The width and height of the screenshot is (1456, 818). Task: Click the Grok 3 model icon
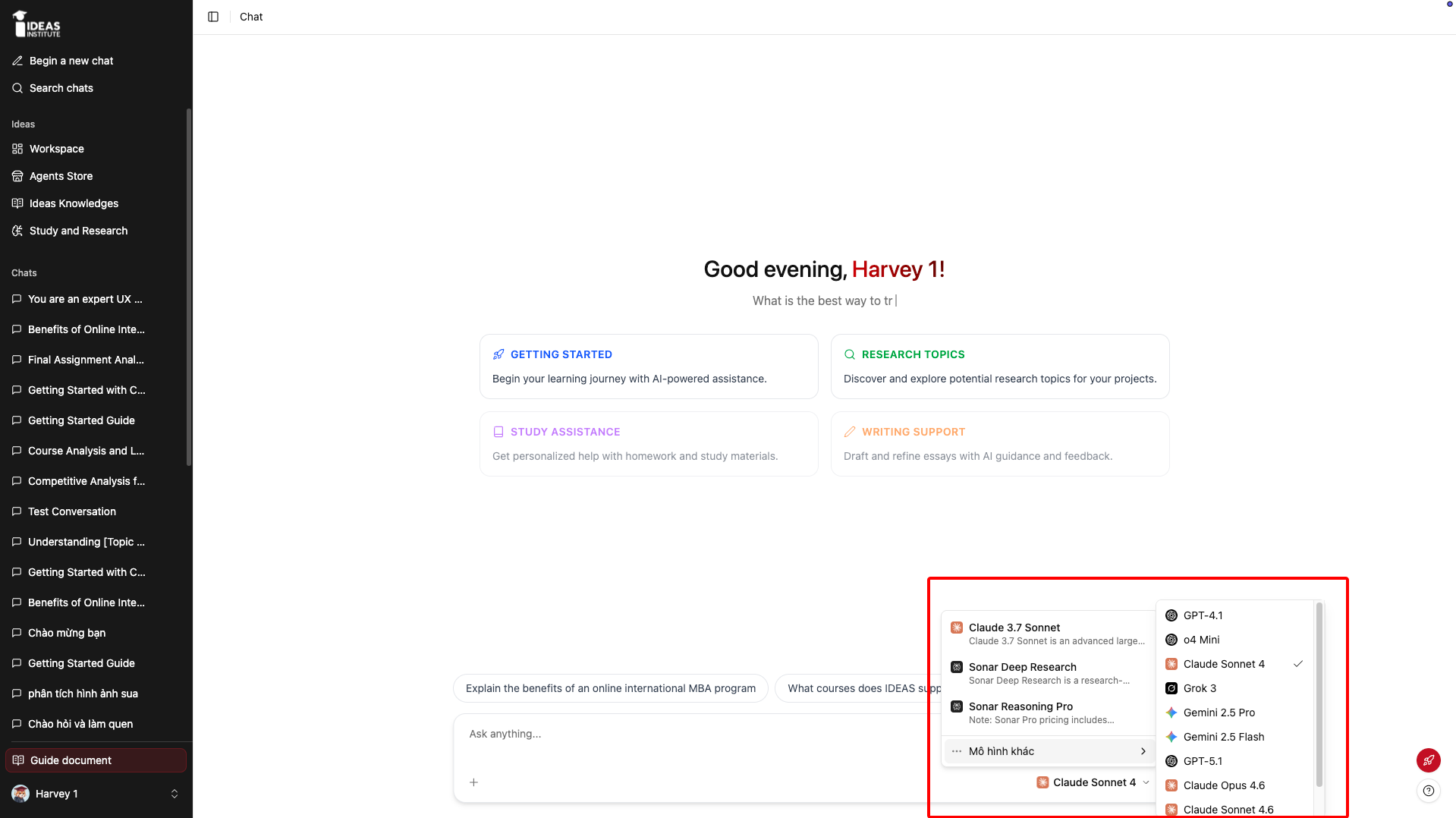pyautogui.click(x=1171, y=688)
